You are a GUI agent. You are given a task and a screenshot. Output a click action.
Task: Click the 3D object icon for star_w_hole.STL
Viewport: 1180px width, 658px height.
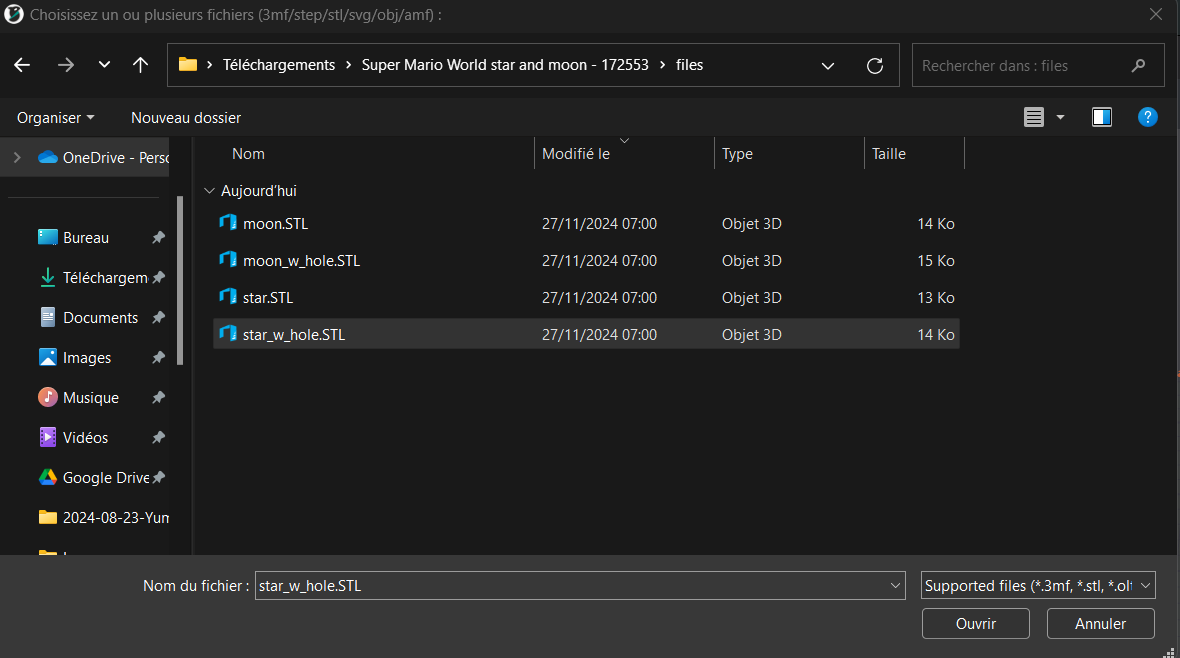point(228,333)
